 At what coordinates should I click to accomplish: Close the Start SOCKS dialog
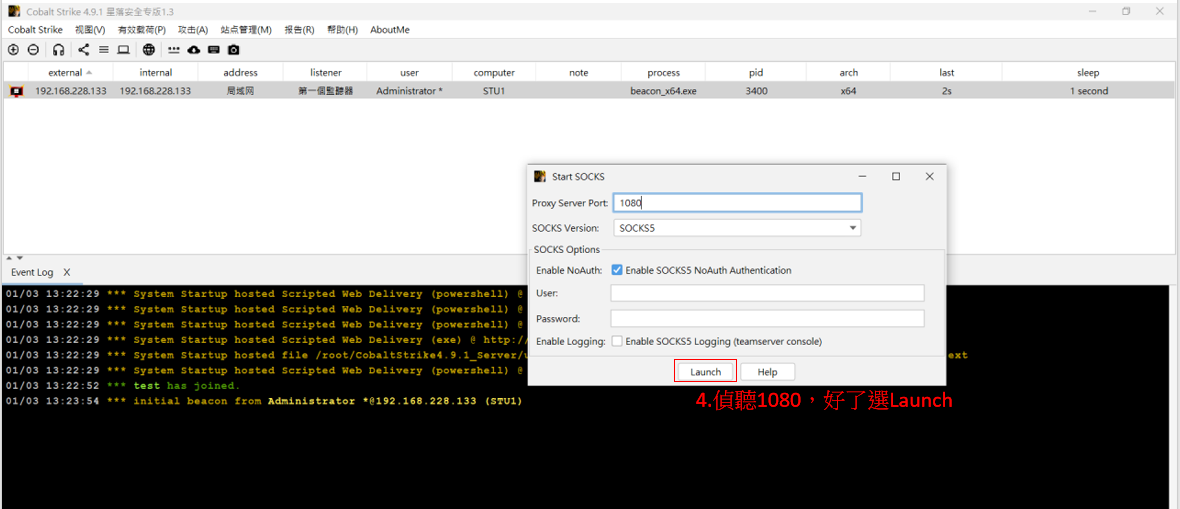(929, 176)
